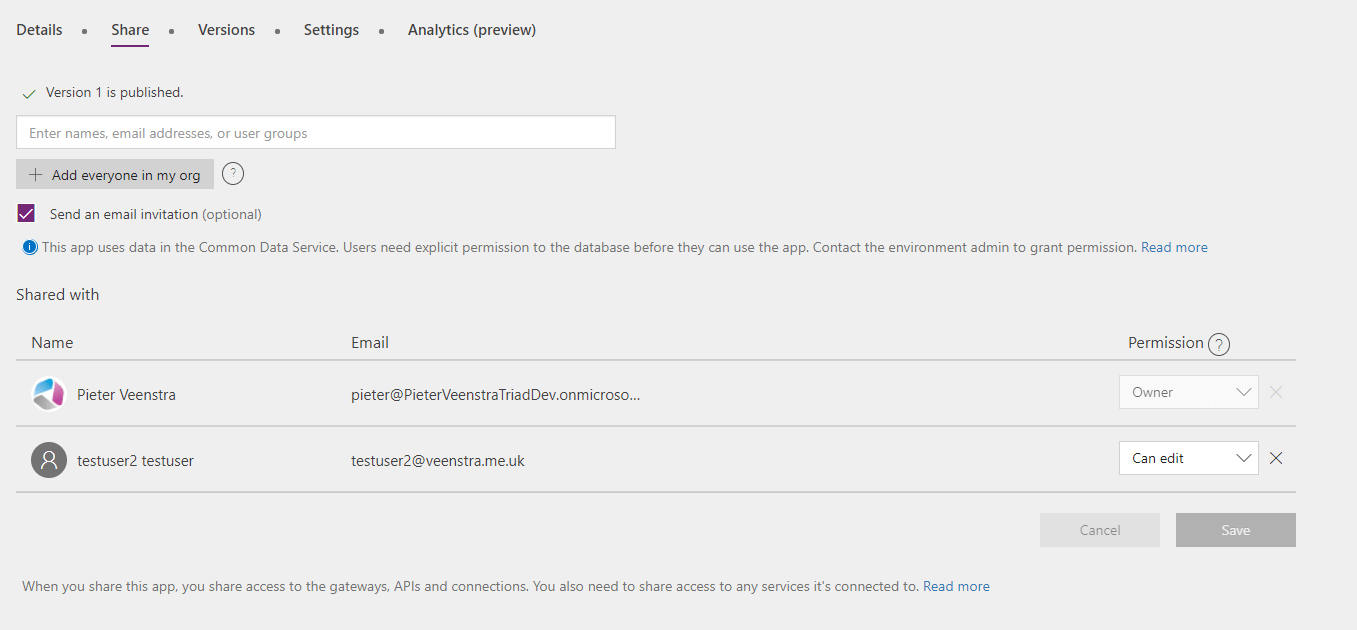Click the Email column header
The height and width of the screenshot is (630, 1357).
click(x=370, y=343)
